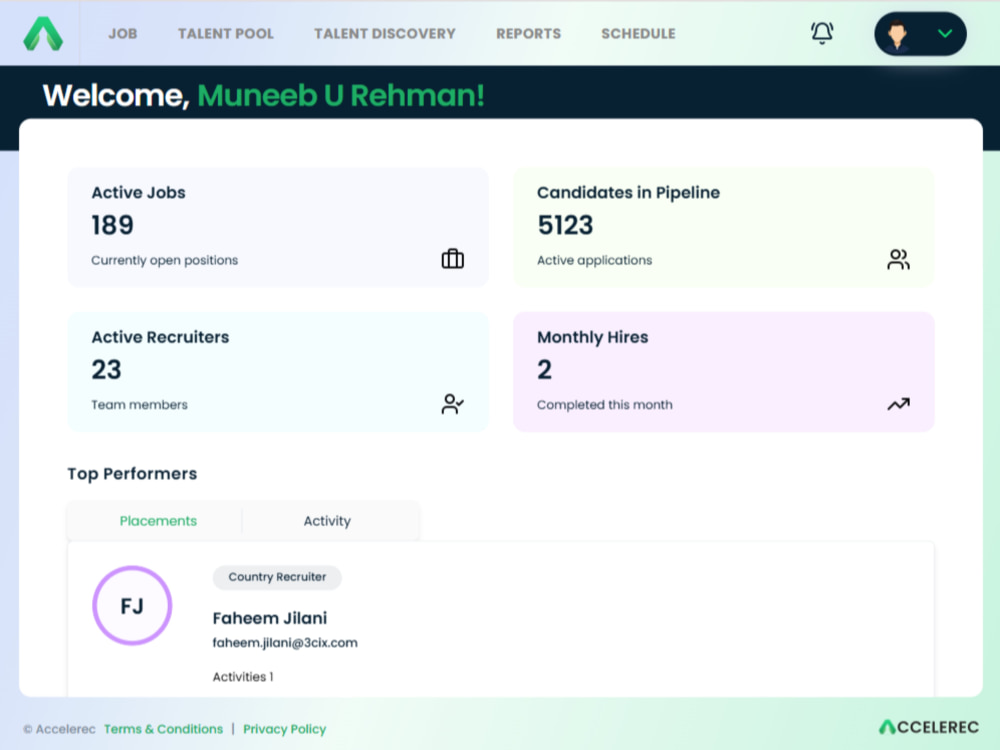Click the people icon in Candidates in Pipeline
This screenshot has width=1000, height=750.
pos(899,259)
